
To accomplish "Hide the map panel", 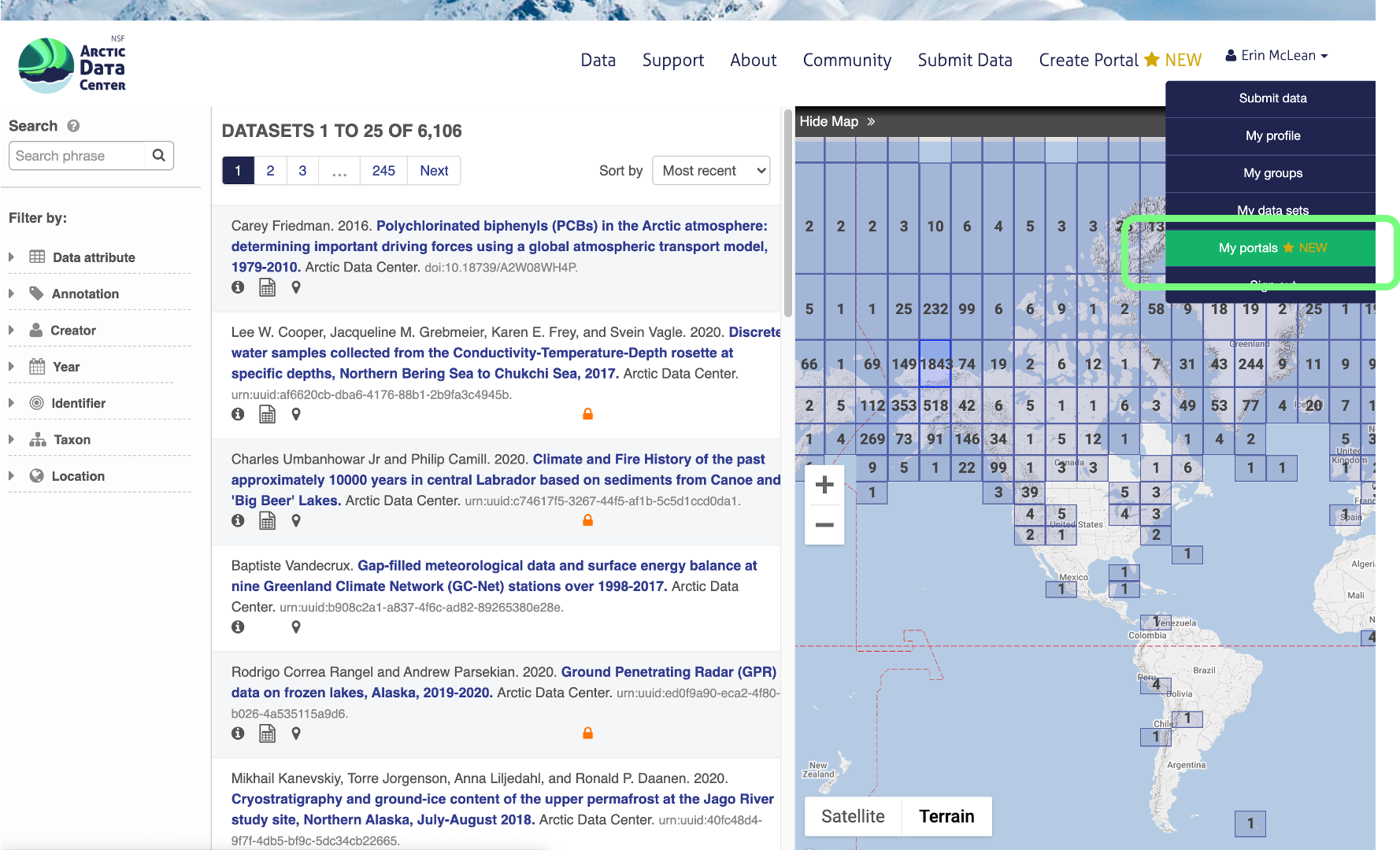I will [837, 121].
